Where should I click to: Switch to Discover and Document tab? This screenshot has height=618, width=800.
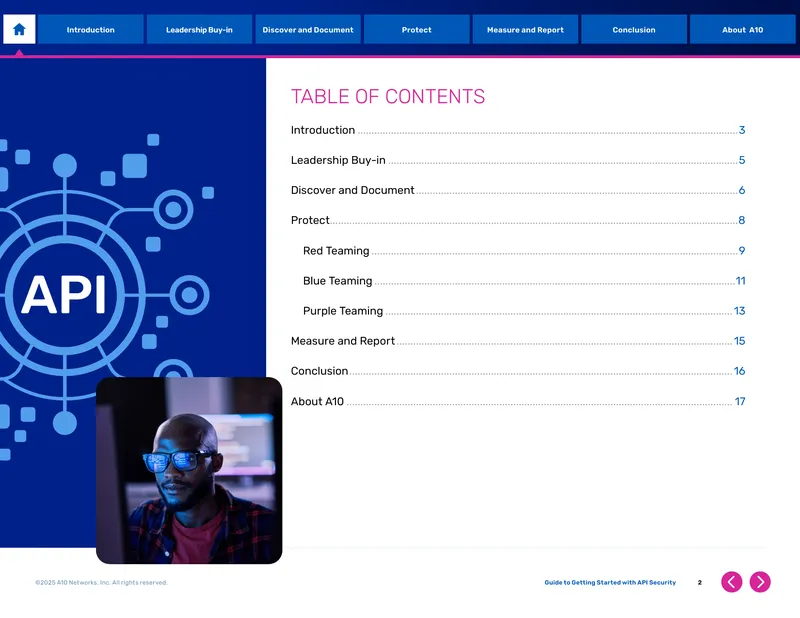pyautogui.click(x=308, y=29)
